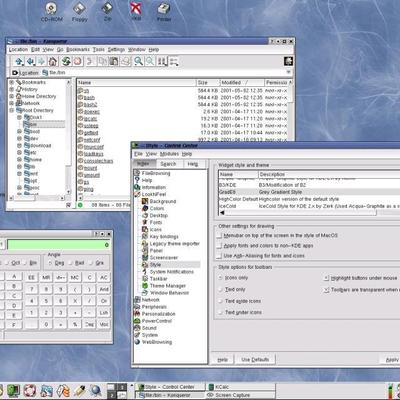Click the Help button at Control Center bottom
The height and width of the screenshot is (400, 400).
pyautogui.click(x=222, y=360)
